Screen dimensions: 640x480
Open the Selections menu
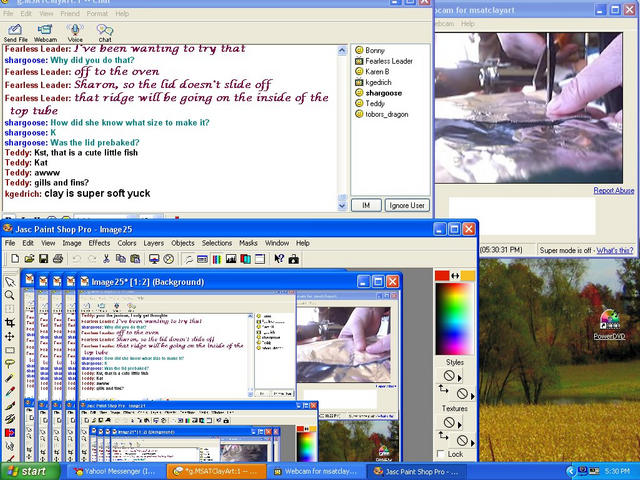(217, 243)
